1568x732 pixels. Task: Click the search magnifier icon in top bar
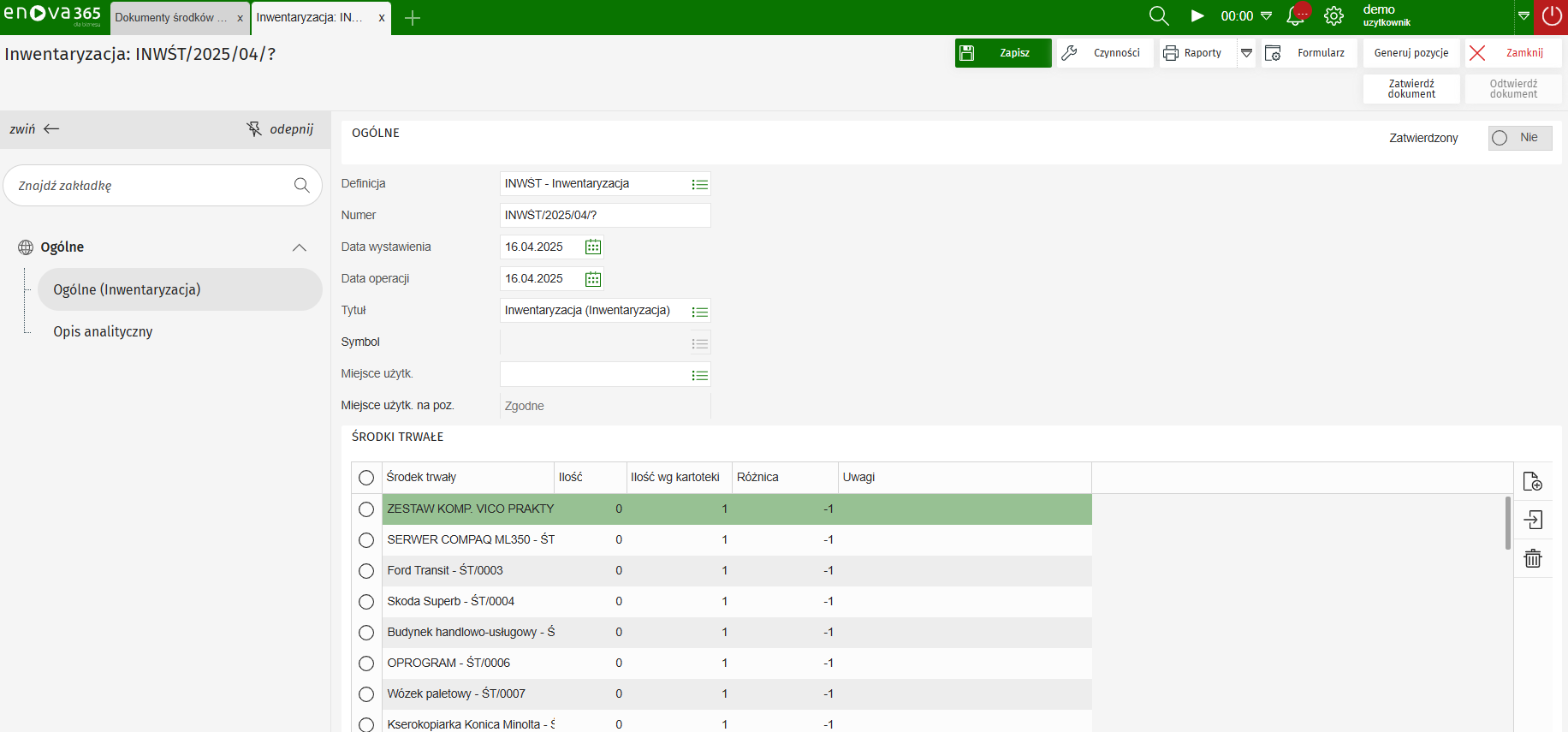(x=1158, y=16)
